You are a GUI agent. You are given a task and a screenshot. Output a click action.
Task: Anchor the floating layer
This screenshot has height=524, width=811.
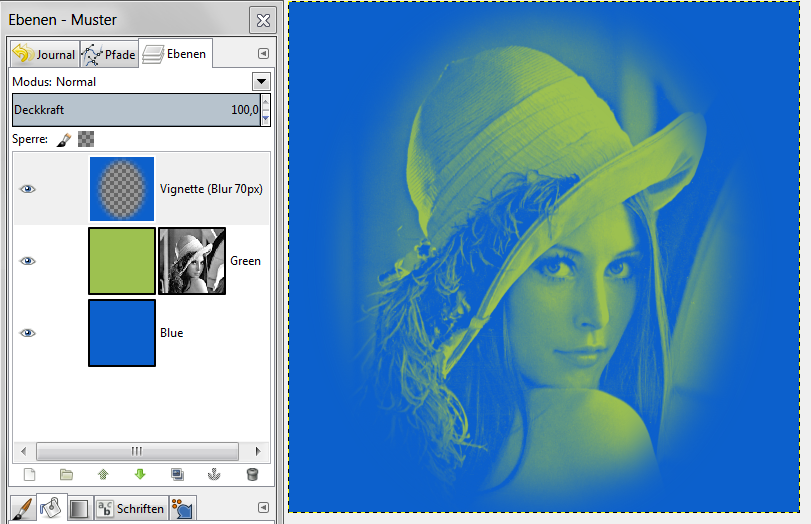tap(214, 474)
